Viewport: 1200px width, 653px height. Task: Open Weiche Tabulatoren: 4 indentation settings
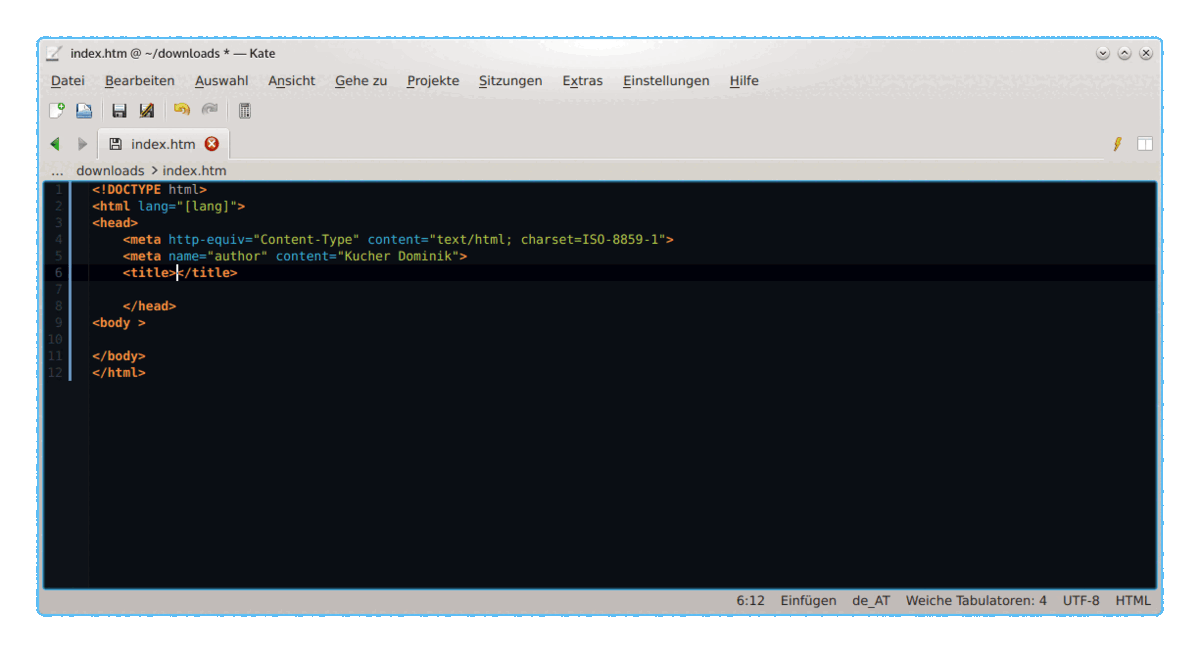click(x=976, y=601)
